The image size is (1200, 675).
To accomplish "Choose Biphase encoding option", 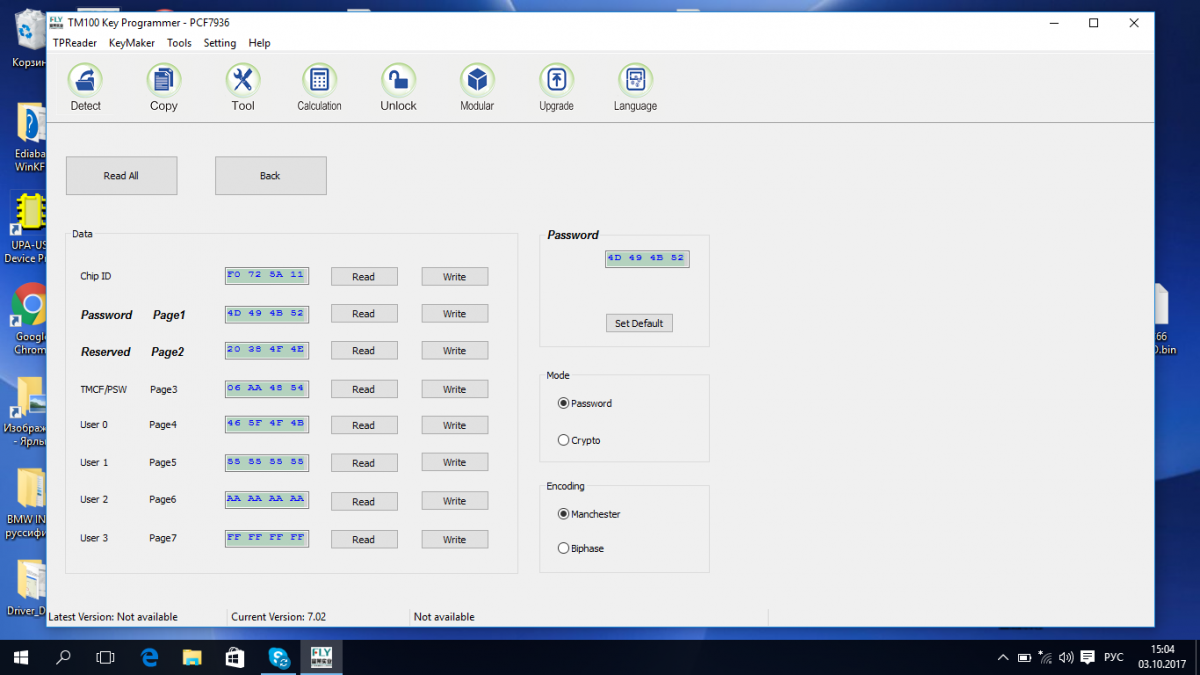I will coord(564,548).
